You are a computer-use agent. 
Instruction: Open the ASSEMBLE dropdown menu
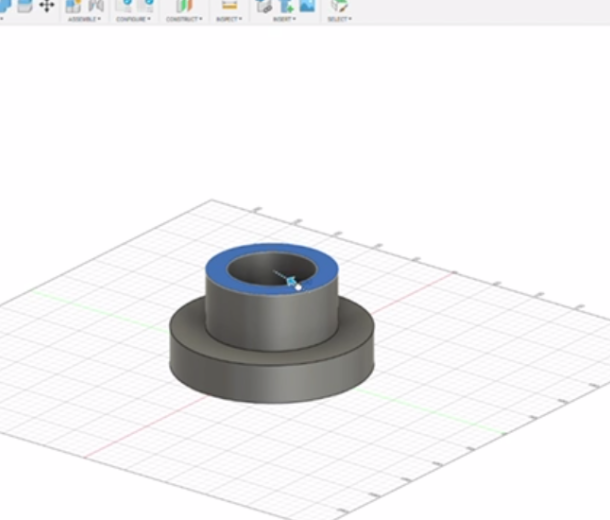pyautogui.click(x=84, y=19)
